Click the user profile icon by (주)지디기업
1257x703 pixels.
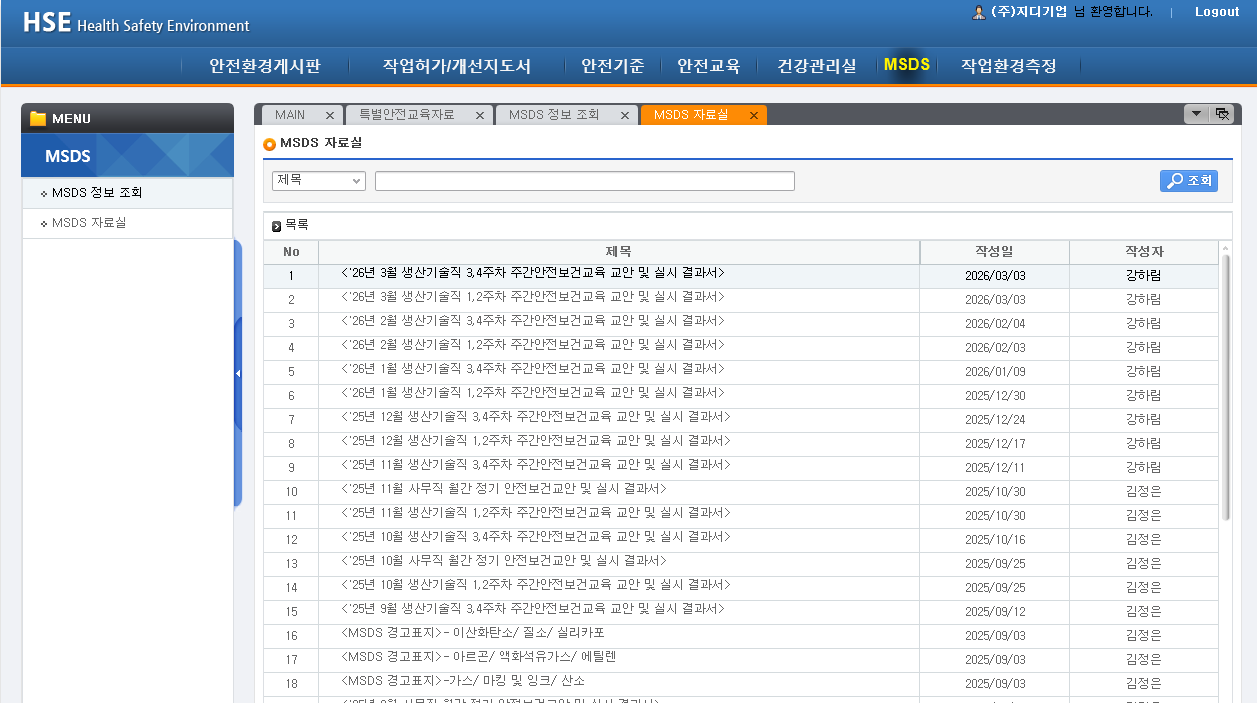(979, 13)
